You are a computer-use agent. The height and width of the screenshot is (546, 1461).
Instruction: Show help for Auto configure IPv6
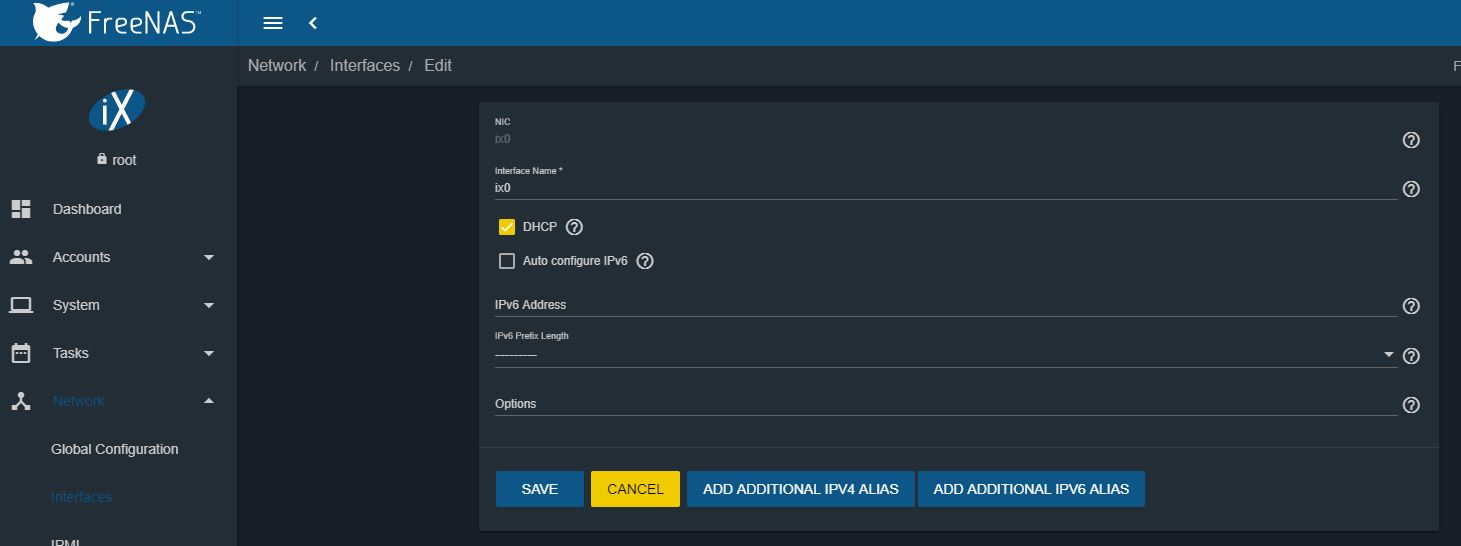(x=645, y=261)
